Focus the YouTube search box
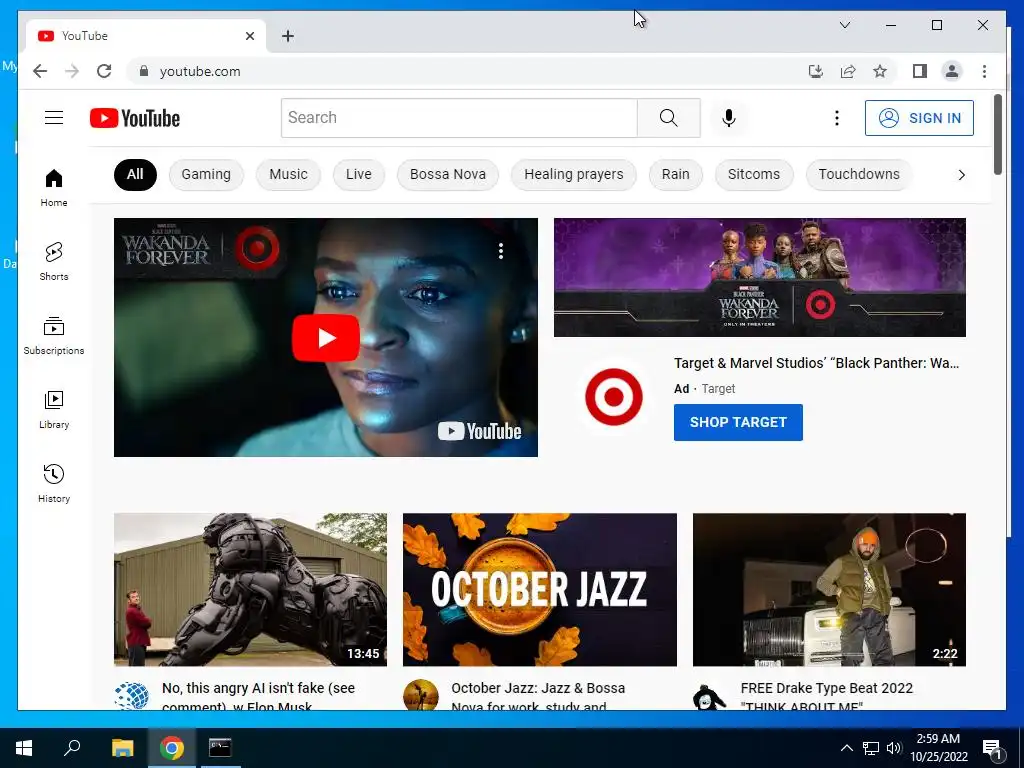This screenshot has height=768, width=1024. tap(459, 118)
